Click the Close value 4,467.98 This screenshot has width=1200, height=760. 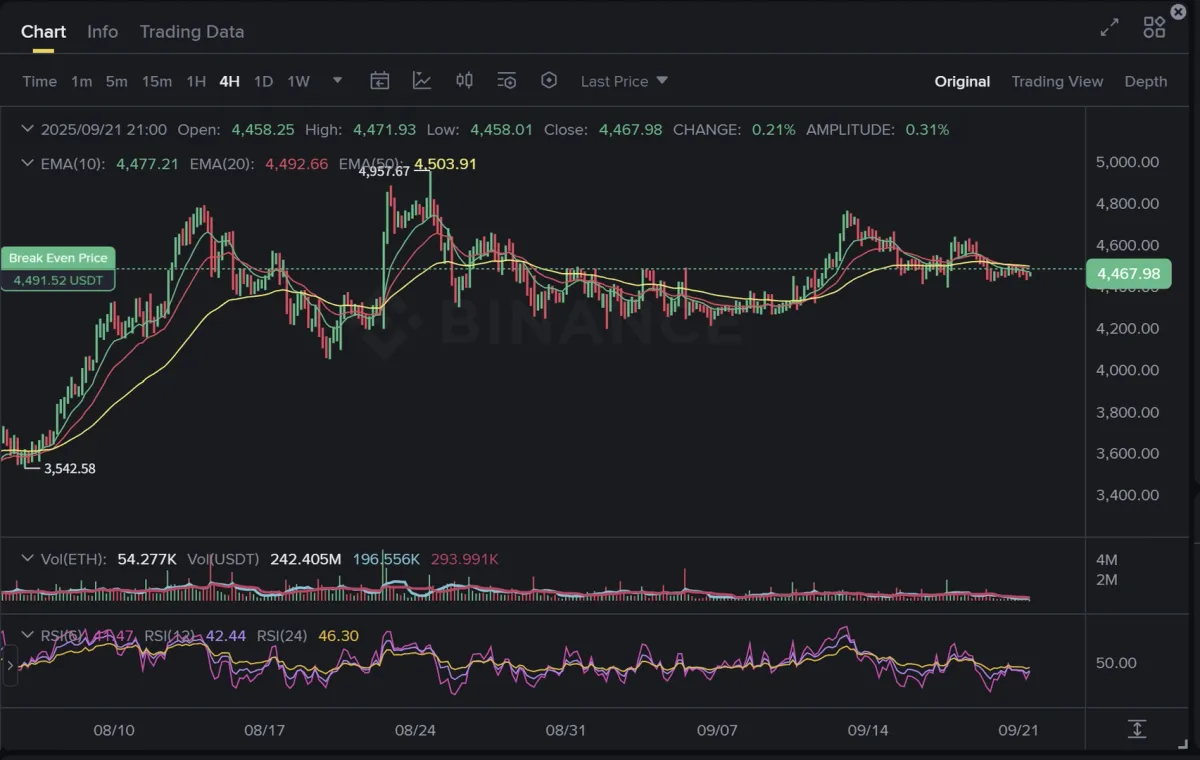[630, 129]
